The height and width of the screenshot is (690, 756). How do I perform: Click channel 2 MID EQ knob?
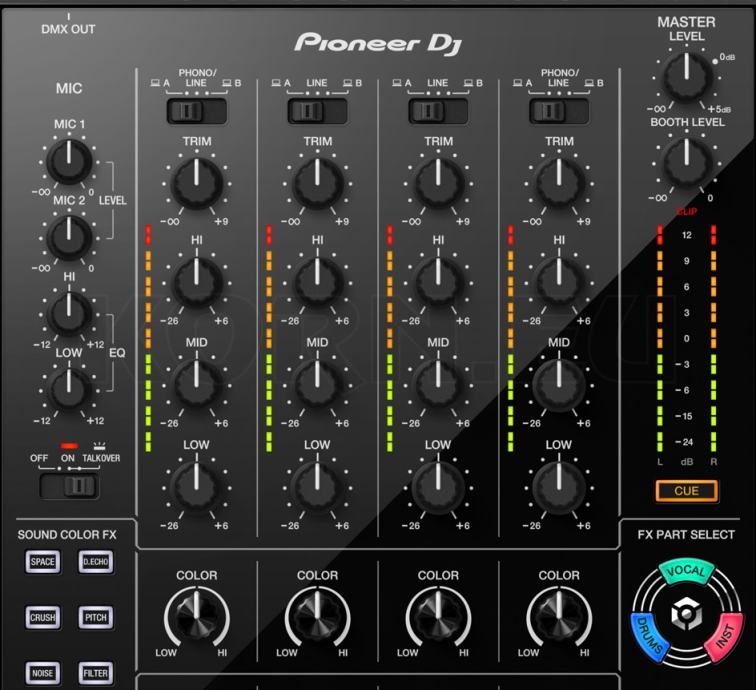tap(317, 385)
